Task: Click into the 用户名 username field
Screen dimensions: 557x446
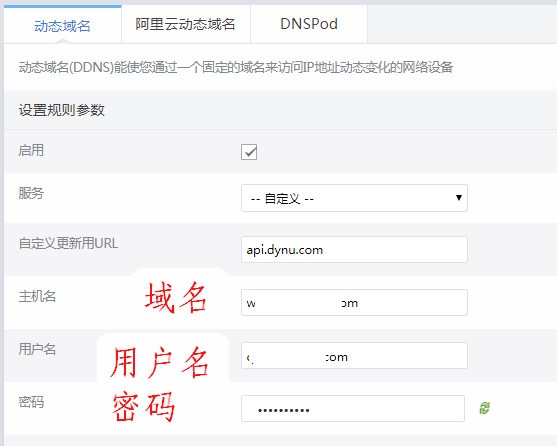Action: (x=354, y=355)
